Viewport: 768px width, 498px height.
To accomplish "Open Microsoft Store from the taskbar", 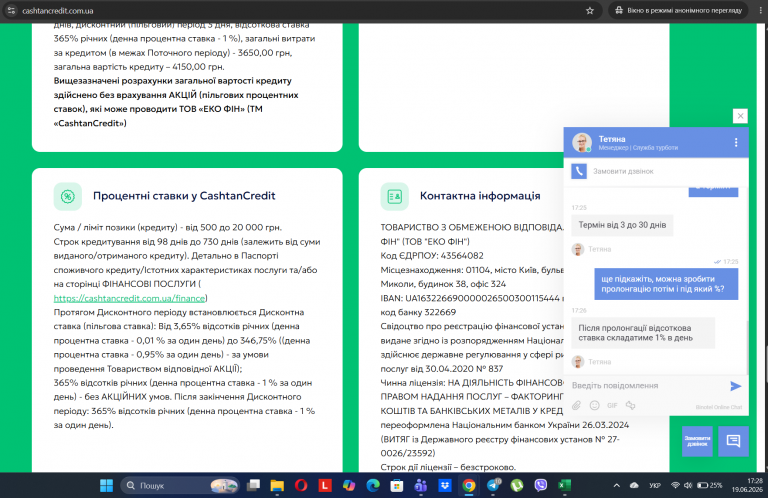I will pos(397,485).
